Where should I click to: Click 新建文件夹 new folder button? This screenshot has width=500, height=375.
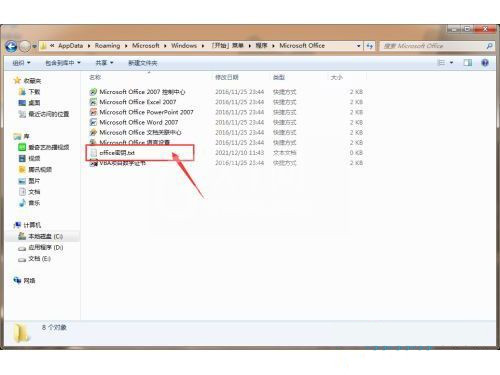143,63
